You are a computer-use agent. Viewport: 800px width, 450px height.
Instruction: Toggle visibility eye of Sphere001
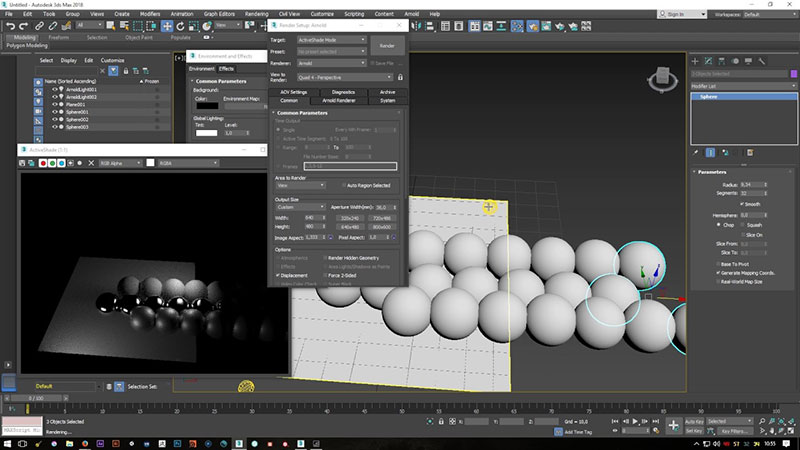point(56,112)
